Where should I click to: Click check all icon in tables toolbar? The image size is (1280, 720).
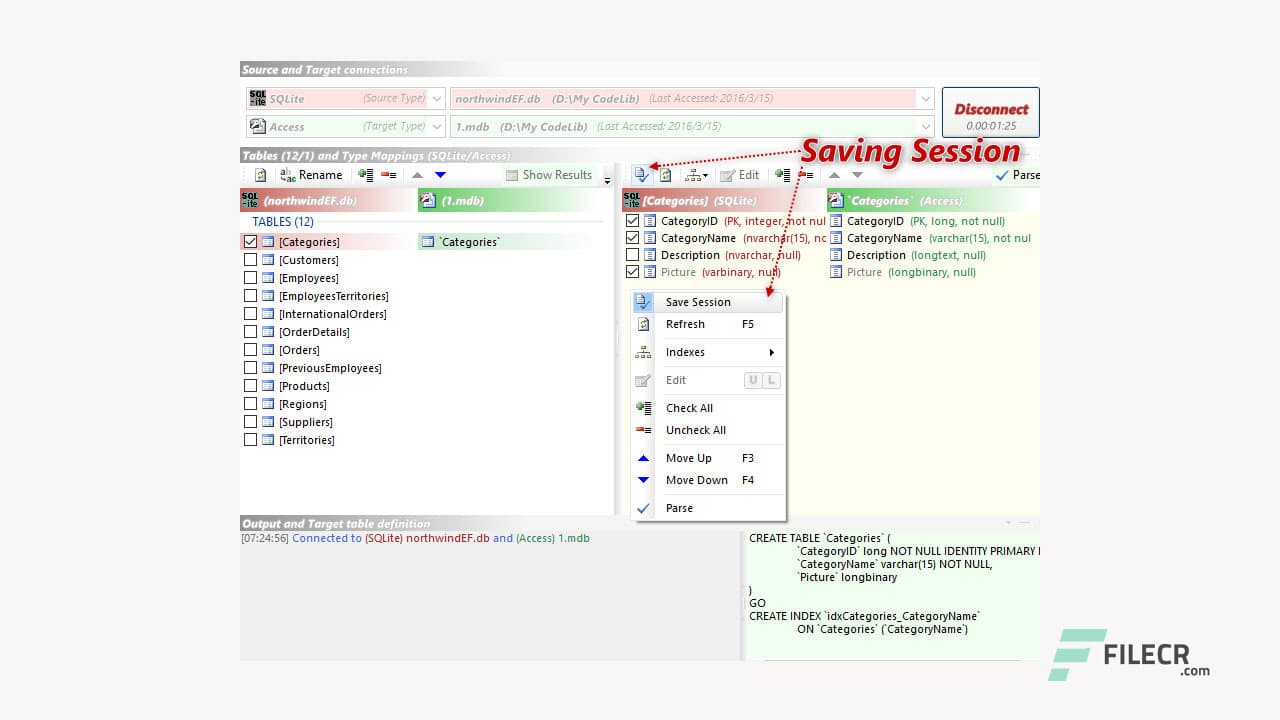point(366,175)
